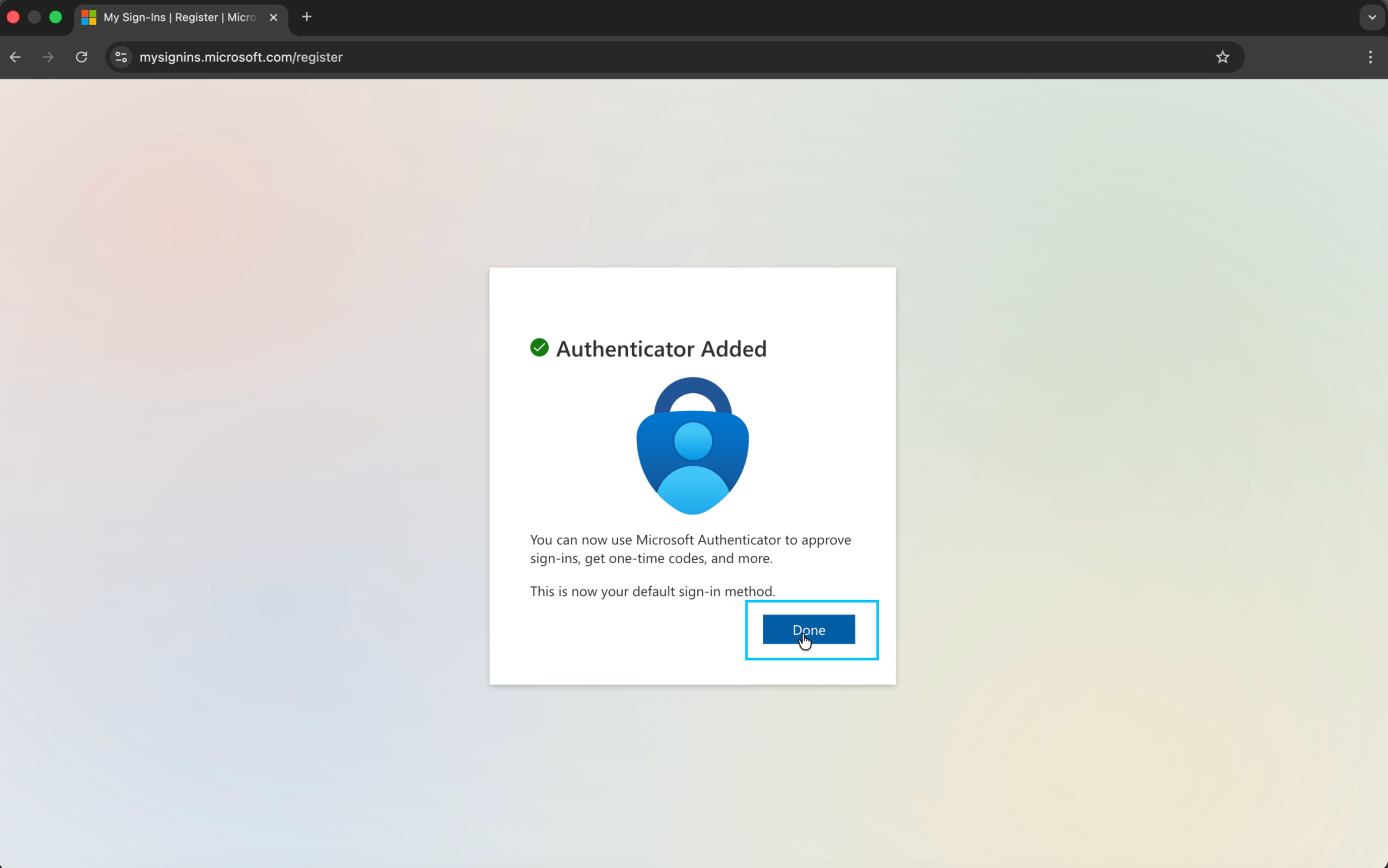Click the forward navigation arrow
Screen dimensions: 1388x868
tap(48, 57)
